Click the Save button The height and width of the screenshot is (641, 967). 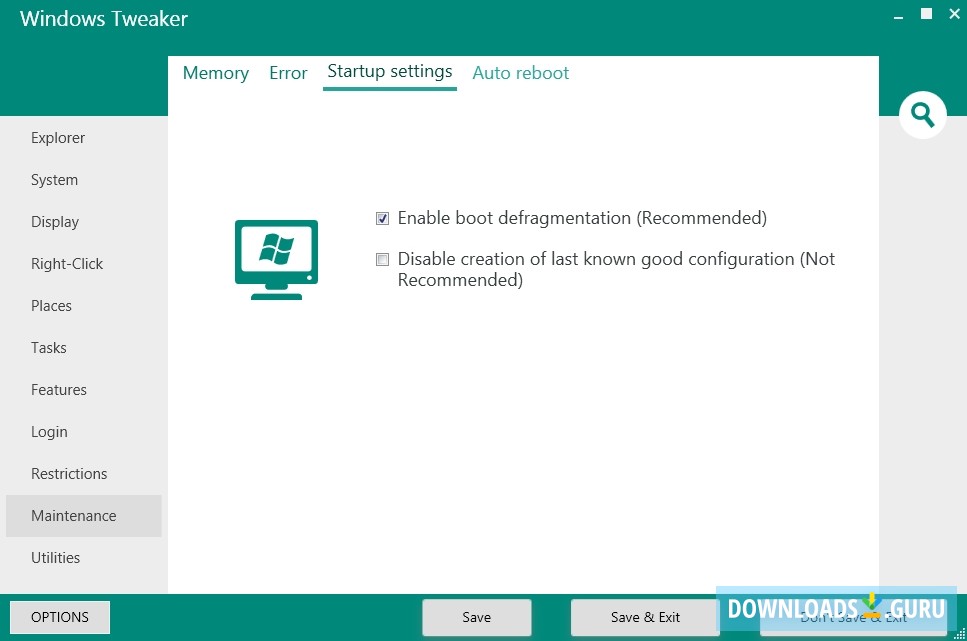pyautogui.click(x=477, y=617)
